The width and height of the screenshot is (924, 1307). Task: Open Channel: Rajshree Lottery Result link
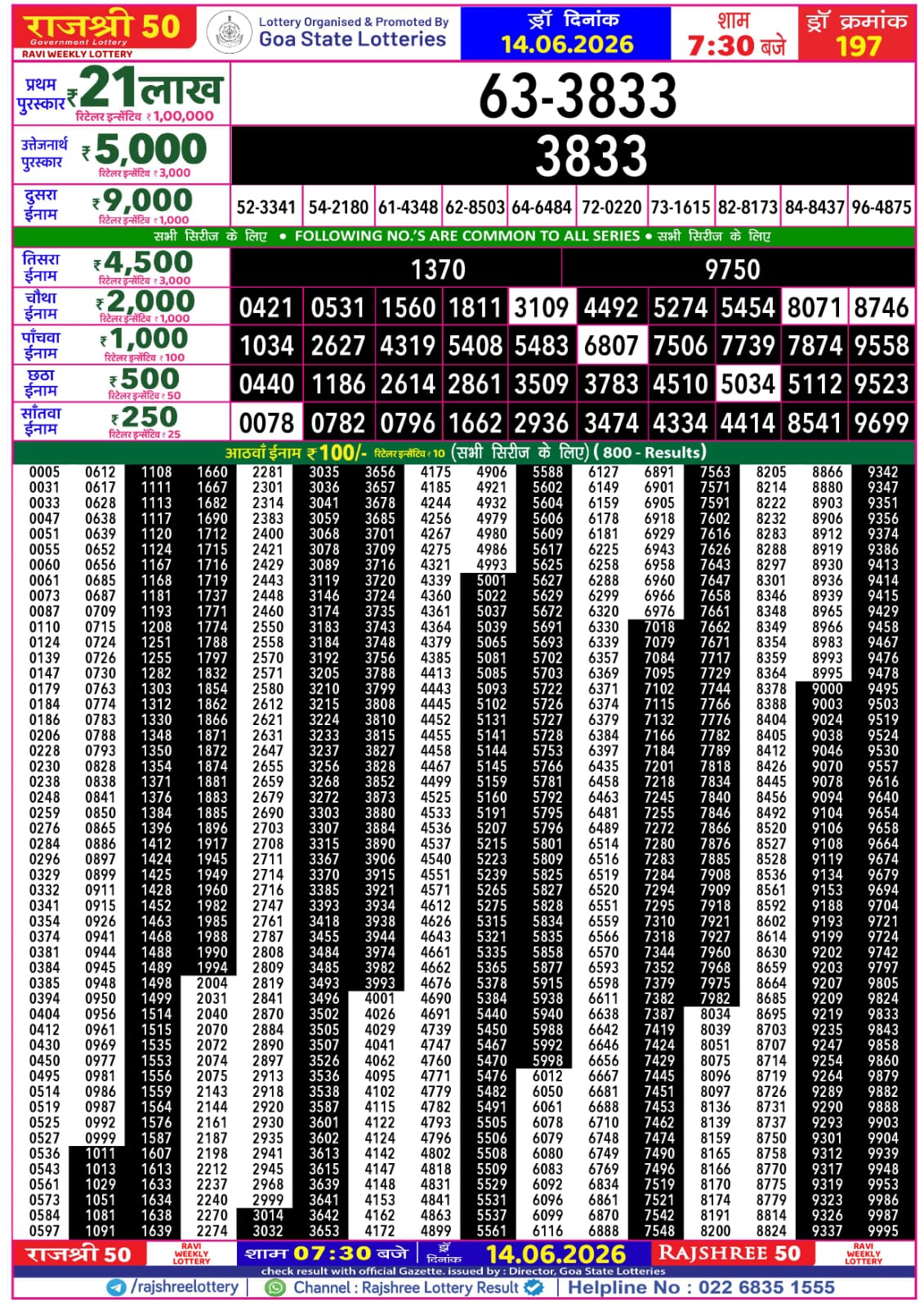point(405,1287)
